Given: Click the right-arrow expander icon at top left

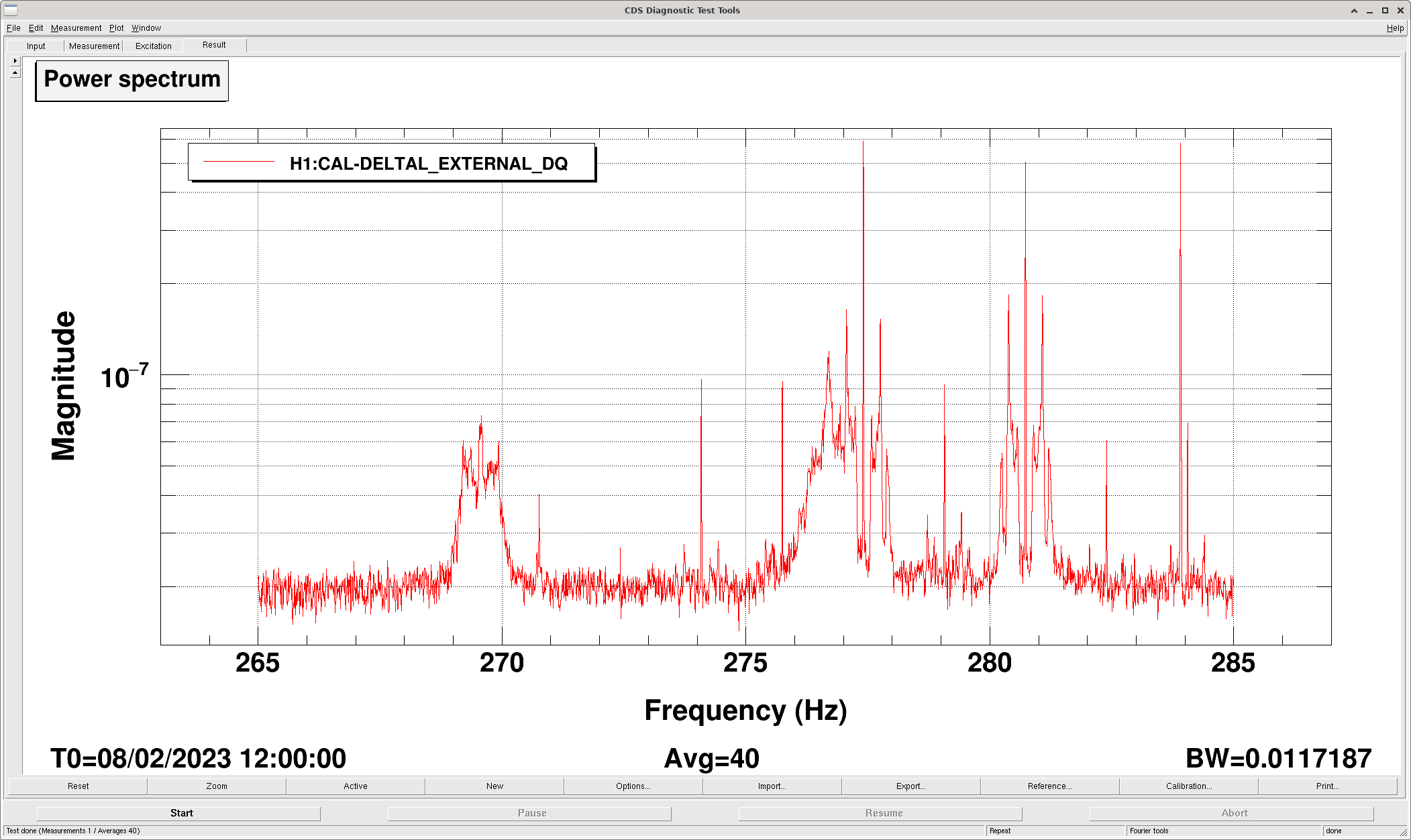Looking at the screenshot, I should point(15,61).
